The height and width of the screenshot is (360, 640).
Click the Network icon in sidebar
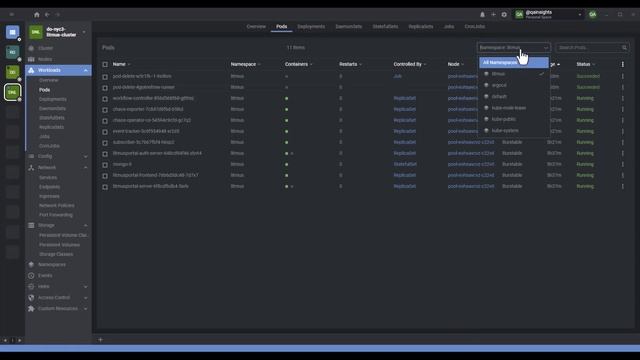31,168
